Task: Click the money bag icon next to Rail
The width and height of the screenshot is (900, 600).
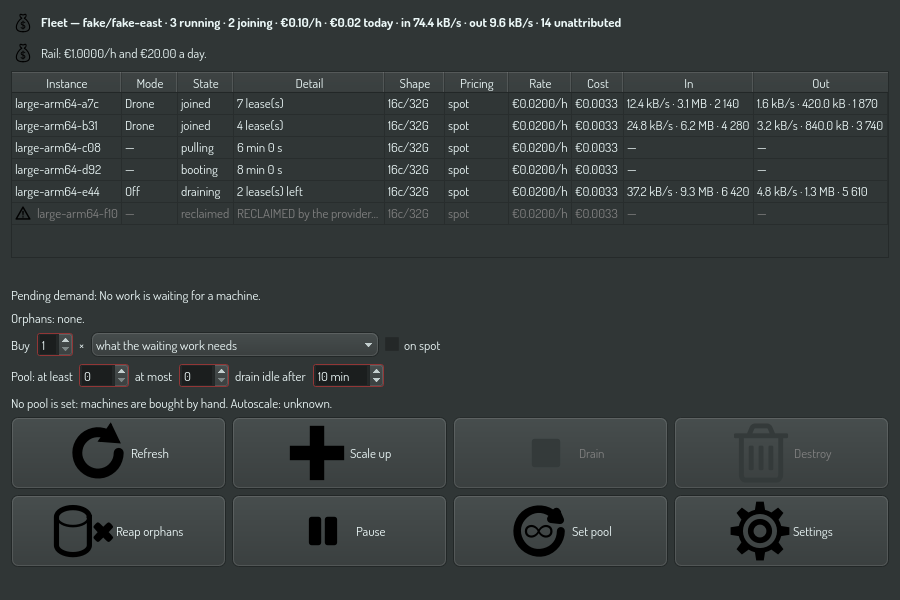Action: tap(23, 53)
